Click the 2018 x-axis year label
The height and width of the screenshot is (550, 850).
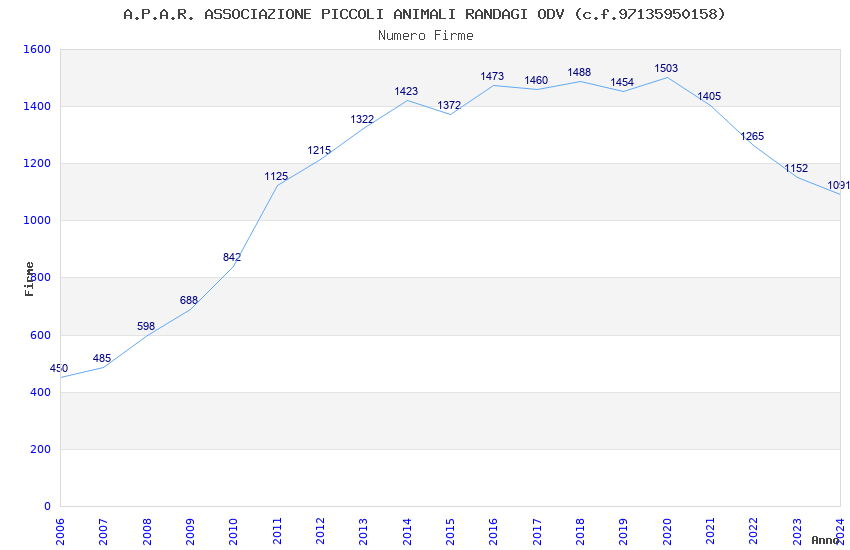[x=580, y=532]
